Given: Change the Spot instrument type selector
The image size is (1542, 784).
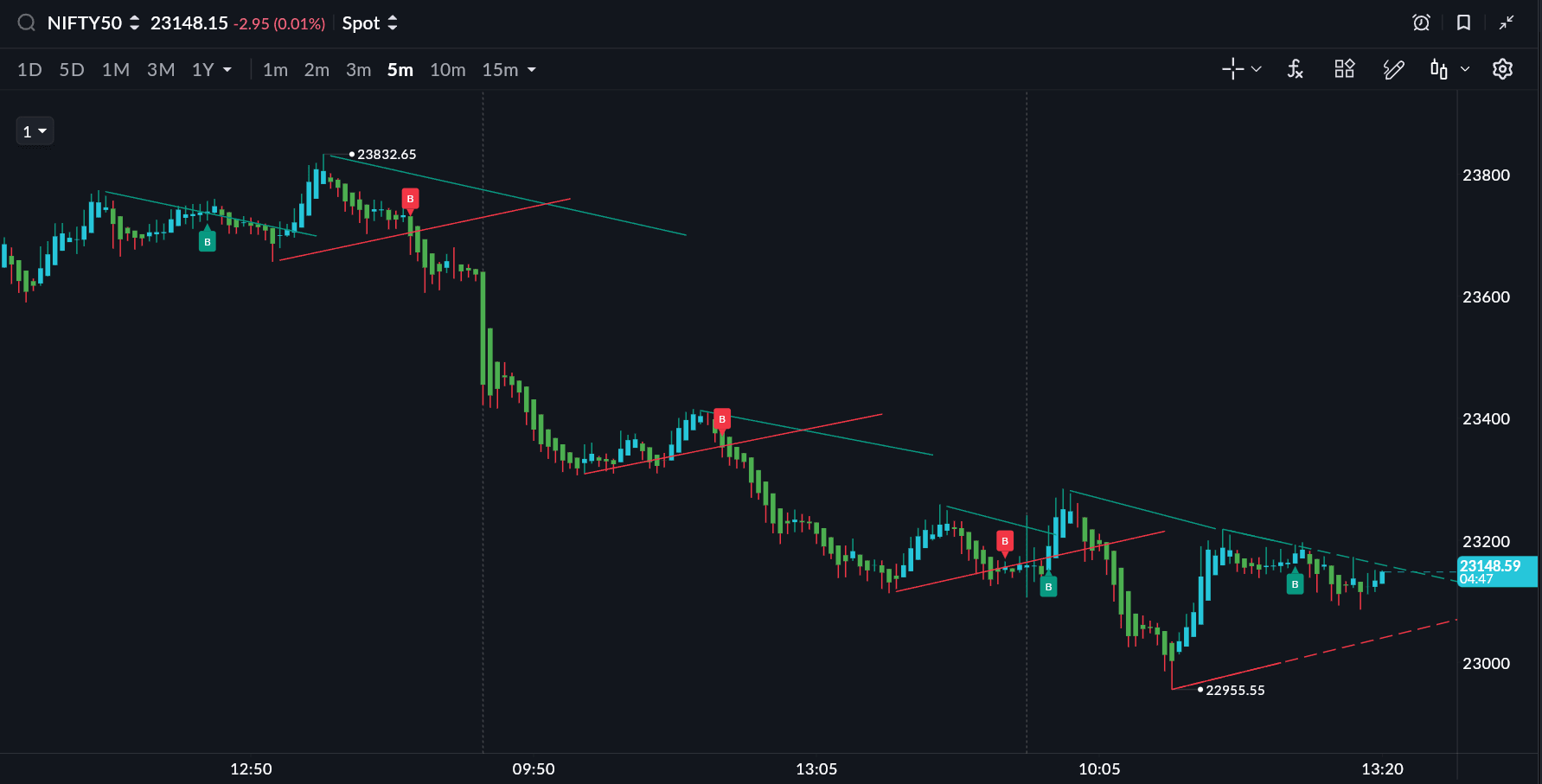Looking at the screenshot, I should tap(369, 23).
